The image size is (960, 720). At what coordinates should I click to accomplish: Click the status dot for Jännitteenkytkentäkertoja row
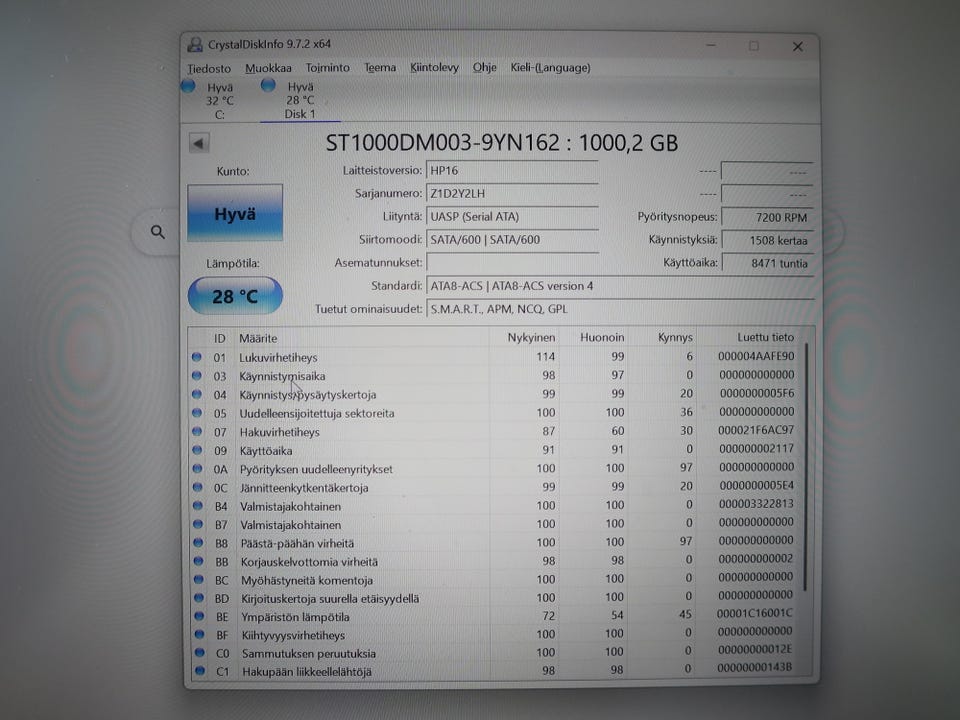click(x=197, y=487)
